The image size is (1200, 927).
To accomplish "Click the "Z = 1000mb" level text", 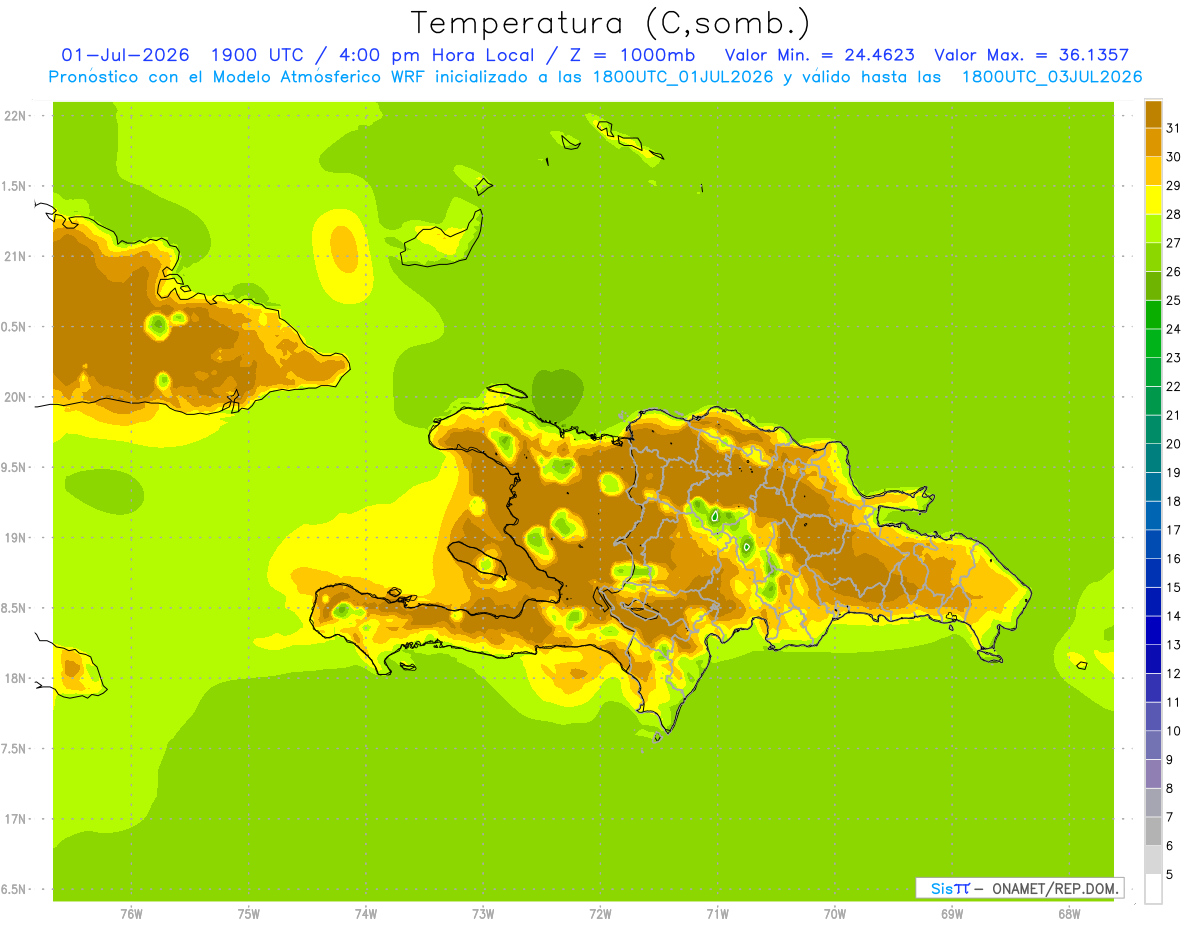I will pos(632,55).
